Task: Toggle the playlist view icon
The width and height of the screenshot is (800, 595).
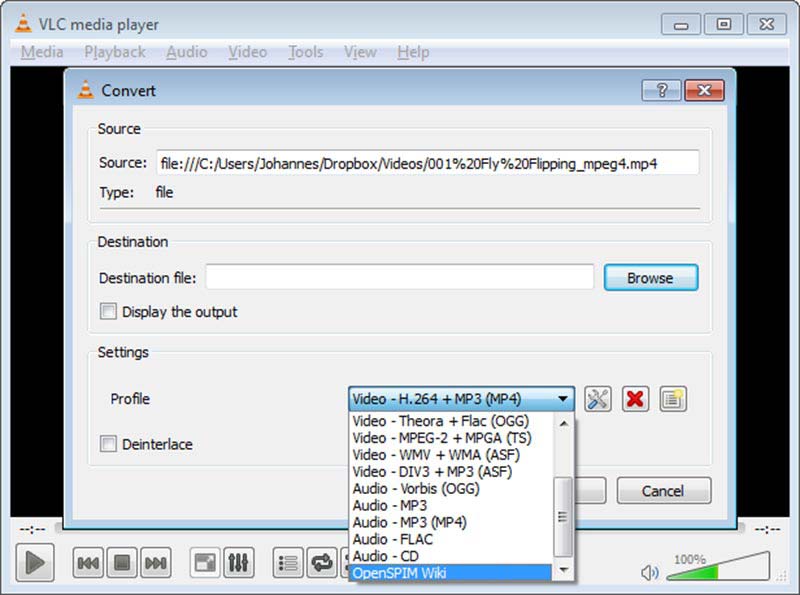Action: click(288, 562)
